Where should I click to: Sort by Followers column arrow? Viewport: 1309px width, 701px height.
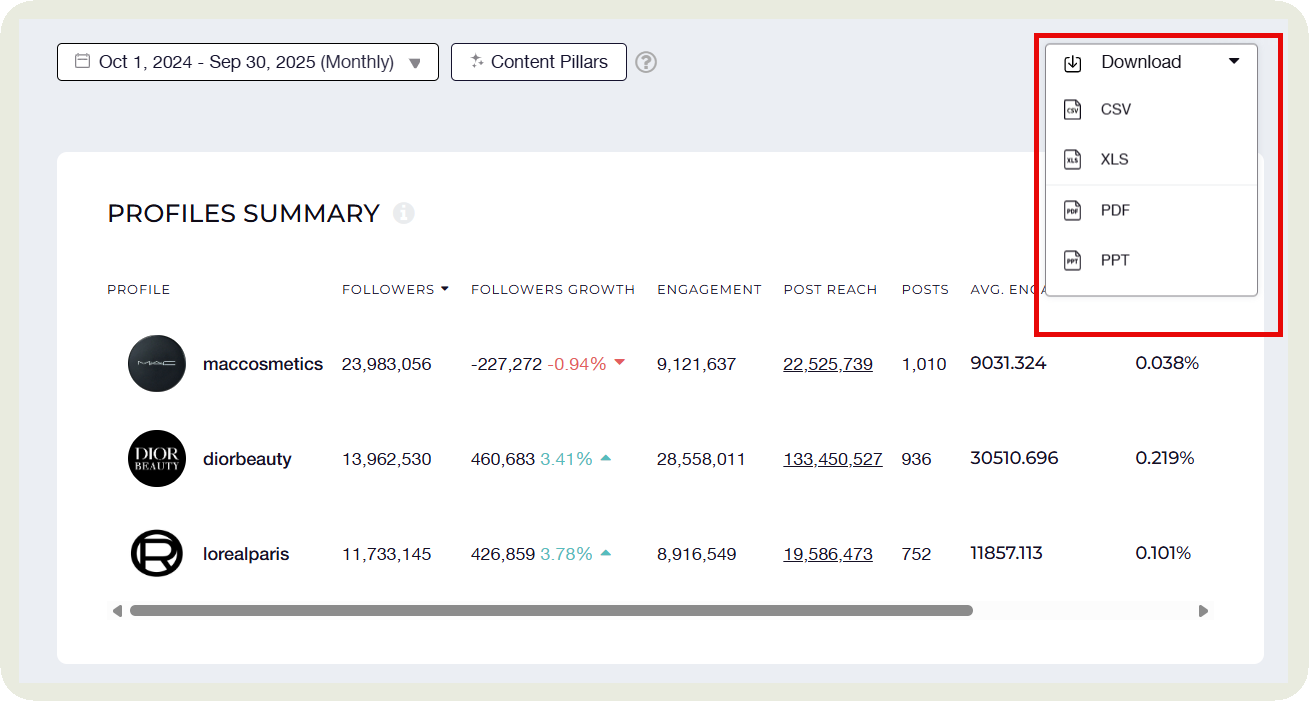(x=445, y=289)
